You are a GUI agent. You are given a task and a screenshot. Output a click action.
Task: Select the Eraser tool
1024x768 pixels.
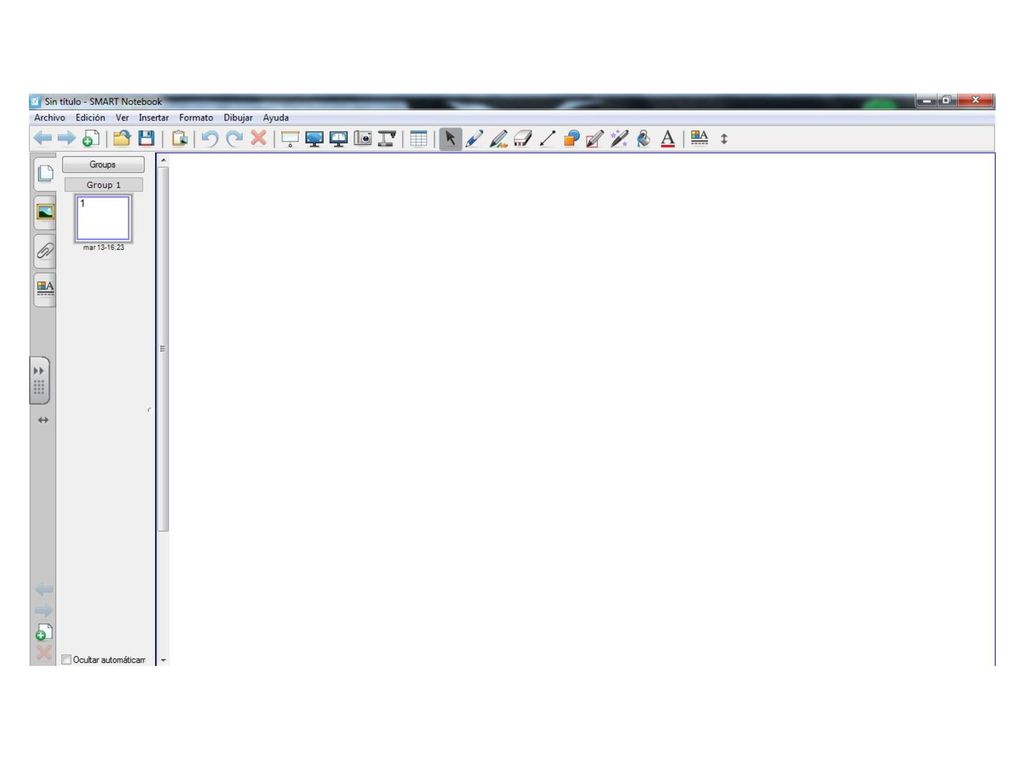pyautogui.click(x=523, y=138)
